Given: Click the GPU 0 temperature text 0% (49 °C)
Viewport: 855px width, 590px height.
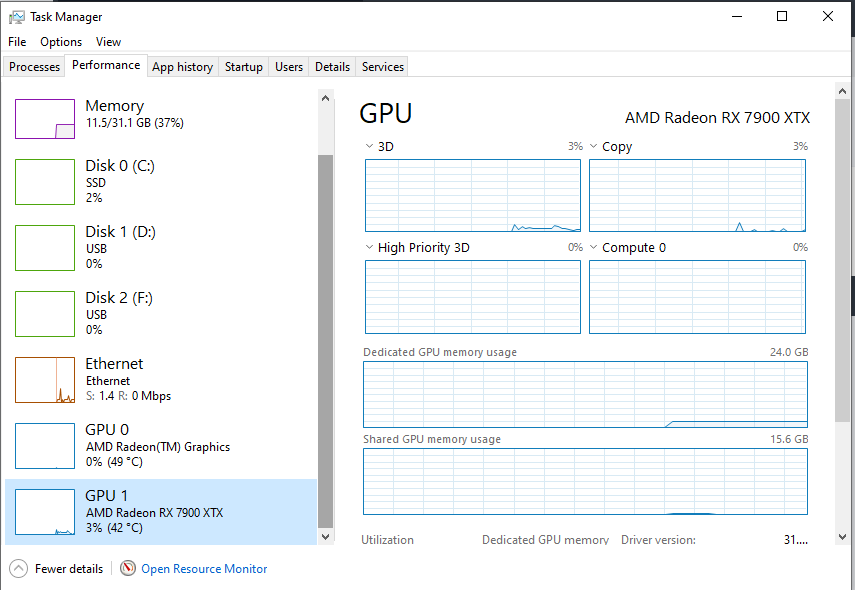Looking at the screenshot, I should [114, 462].
